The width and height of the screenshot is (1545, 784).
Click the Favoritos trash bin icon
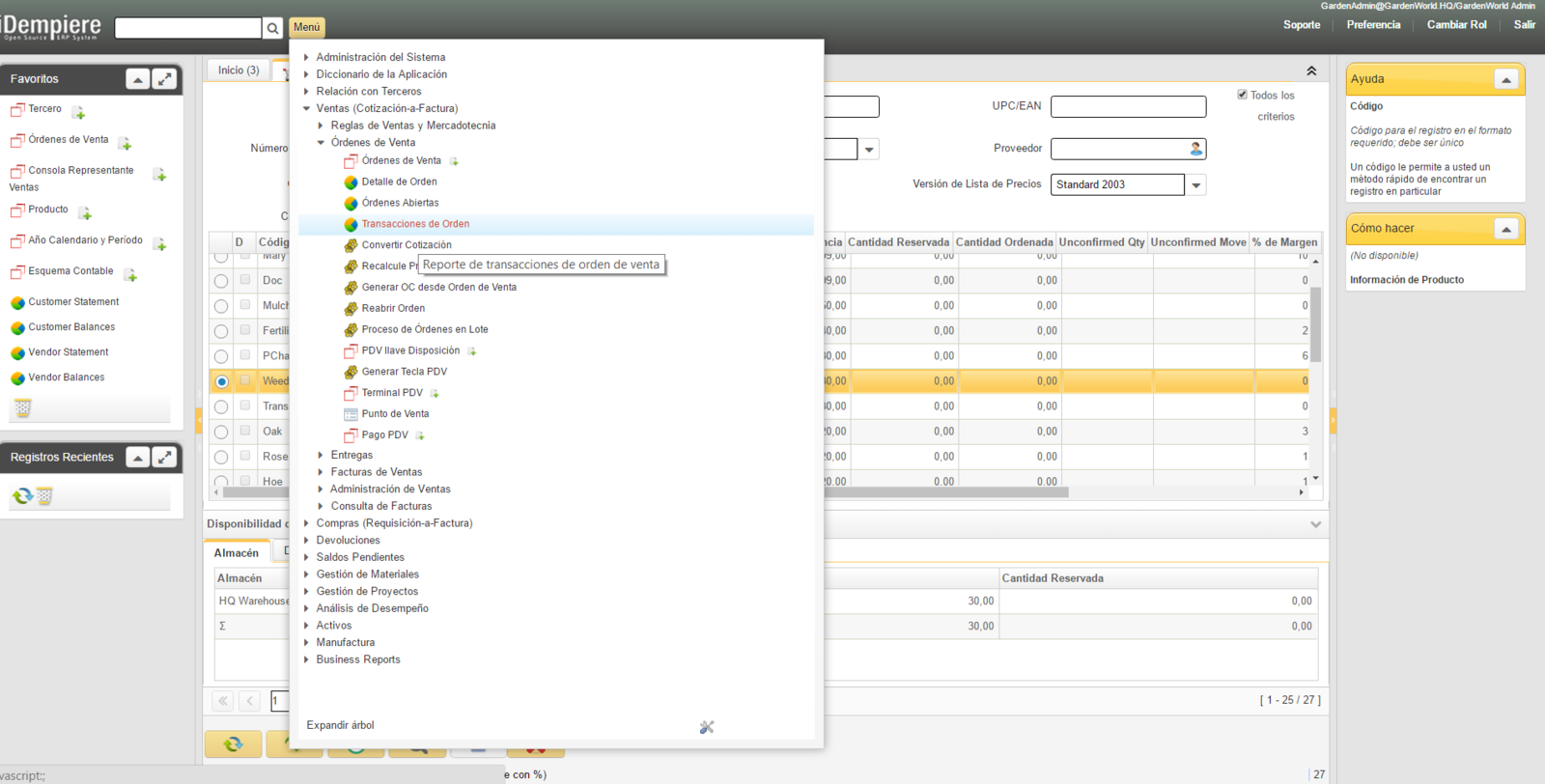click(23, 408)
